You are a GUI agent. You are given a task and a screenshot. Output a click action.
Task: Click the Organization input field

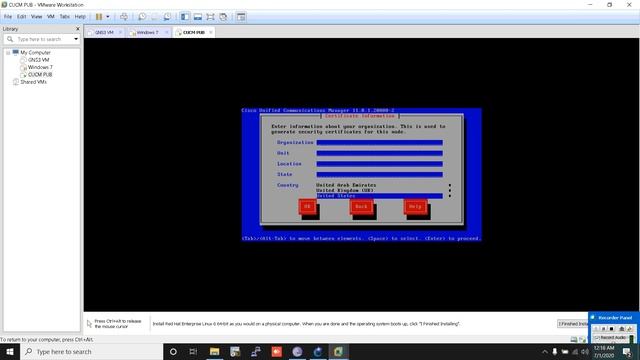pos(379,142)
